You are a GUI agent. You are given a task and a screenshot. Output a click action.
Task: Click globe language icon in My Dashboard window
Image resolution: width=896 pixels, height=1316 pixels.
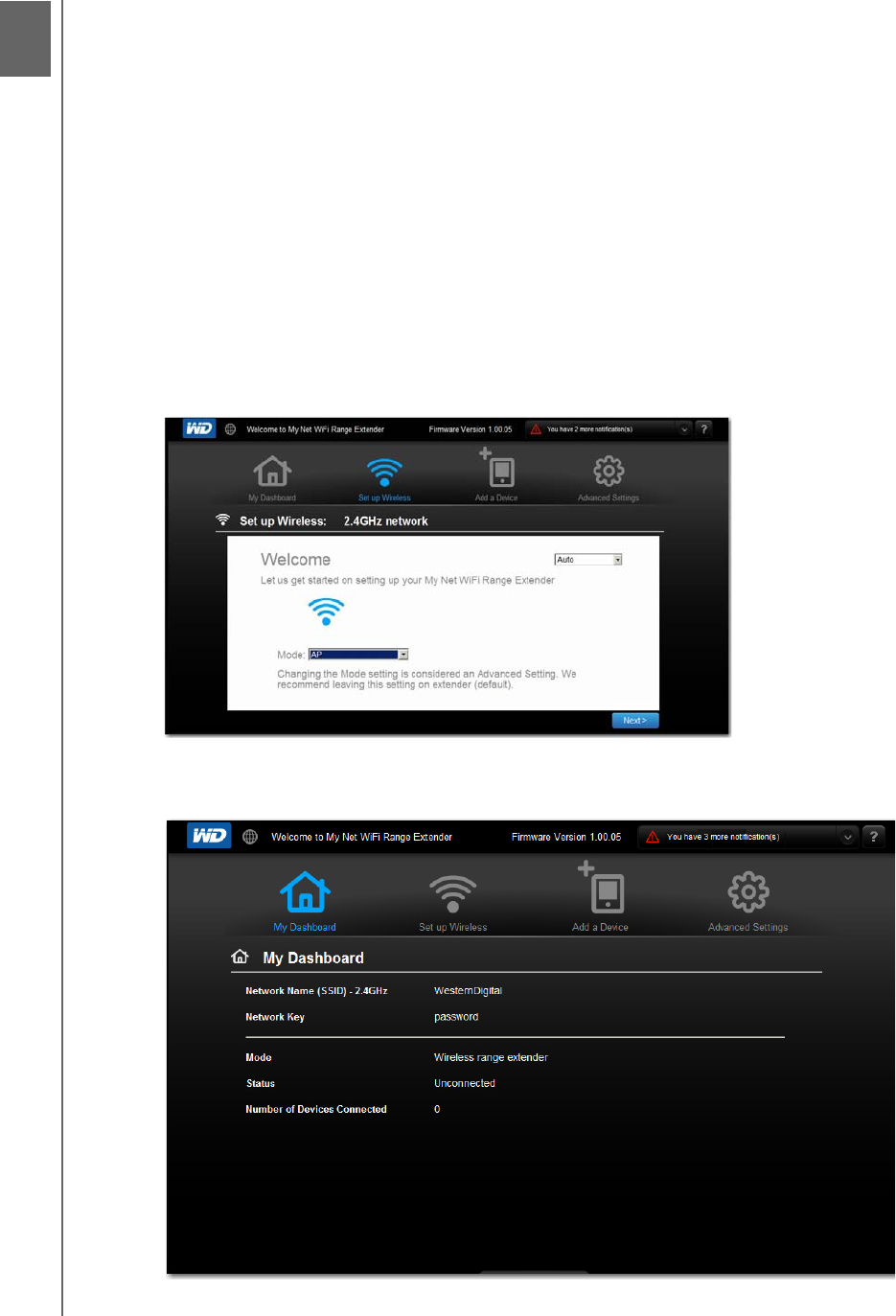(x=250, y=837)
